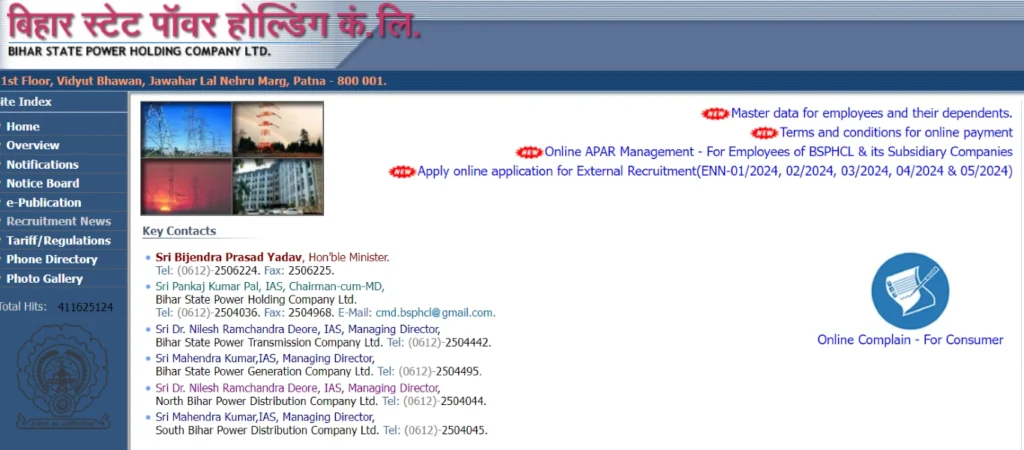Click the NEW badge beside Online APAR Management
The width and height of the screenshot is (1024, 450).
pyautogui.click(x=529, y=152)
